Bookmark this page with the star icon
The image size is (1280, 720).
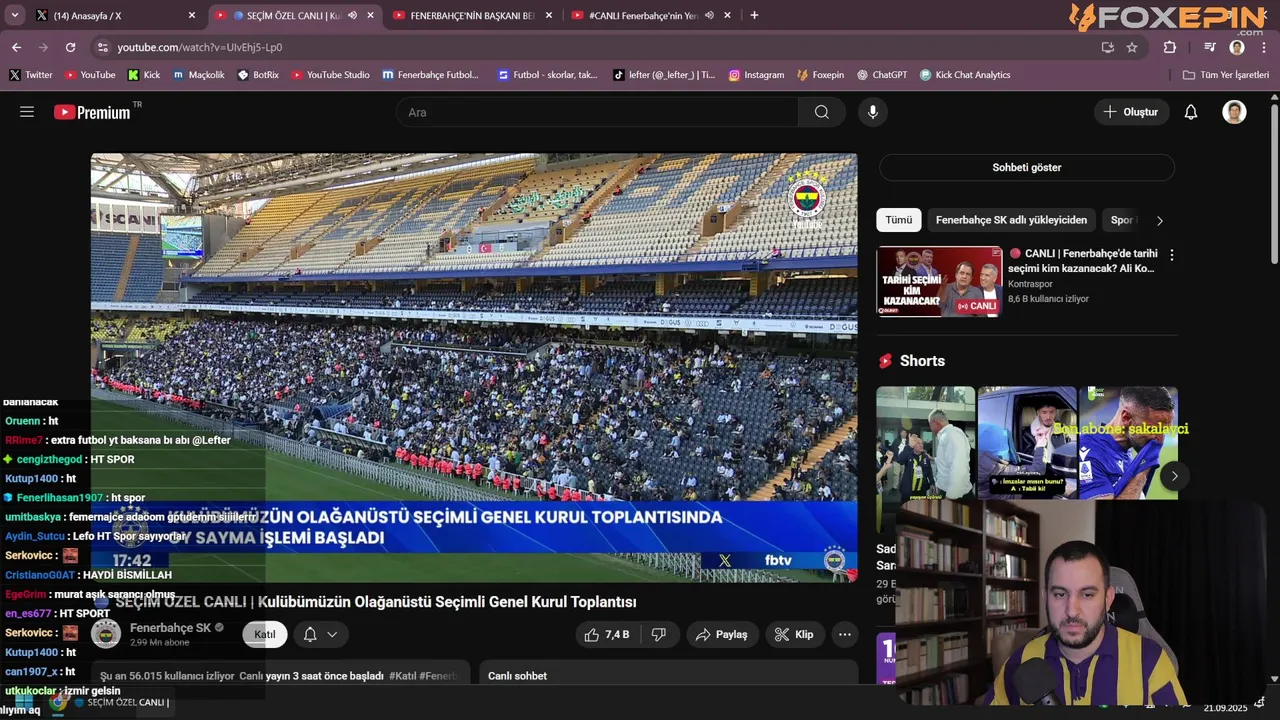[1132, 47]
